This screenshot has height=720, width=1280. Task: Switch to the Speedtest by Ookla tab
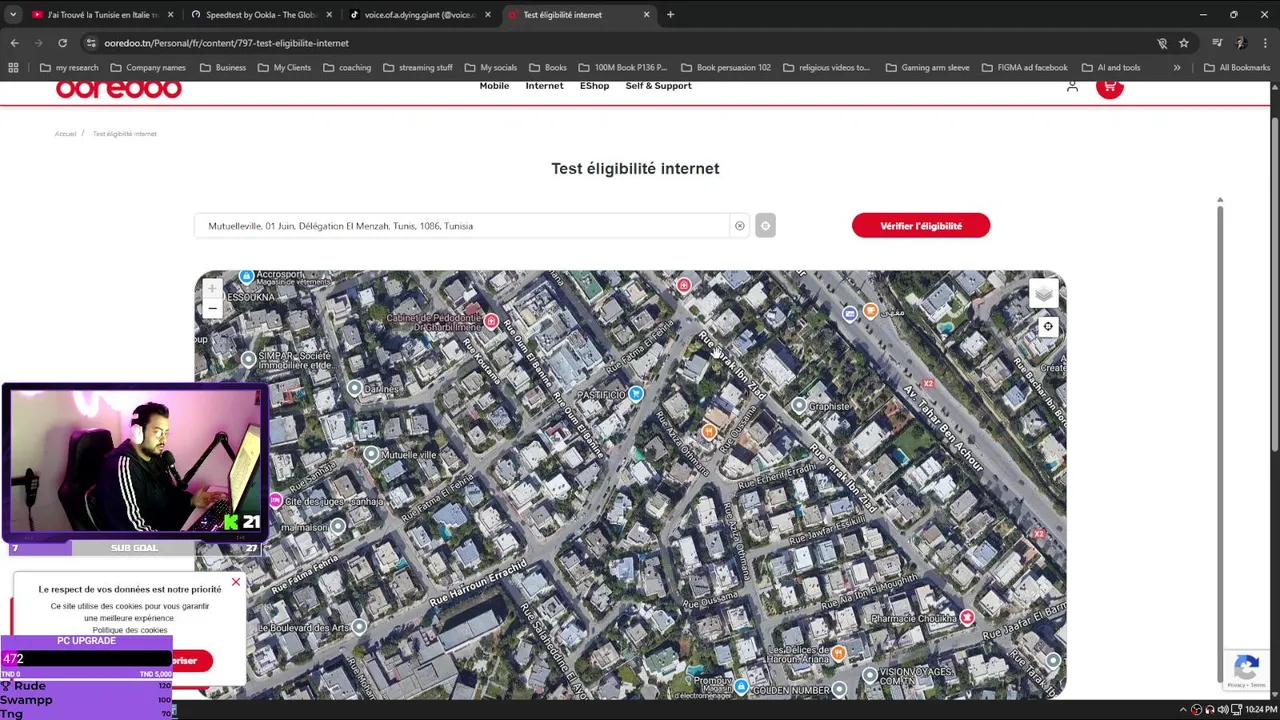point(260,15)
